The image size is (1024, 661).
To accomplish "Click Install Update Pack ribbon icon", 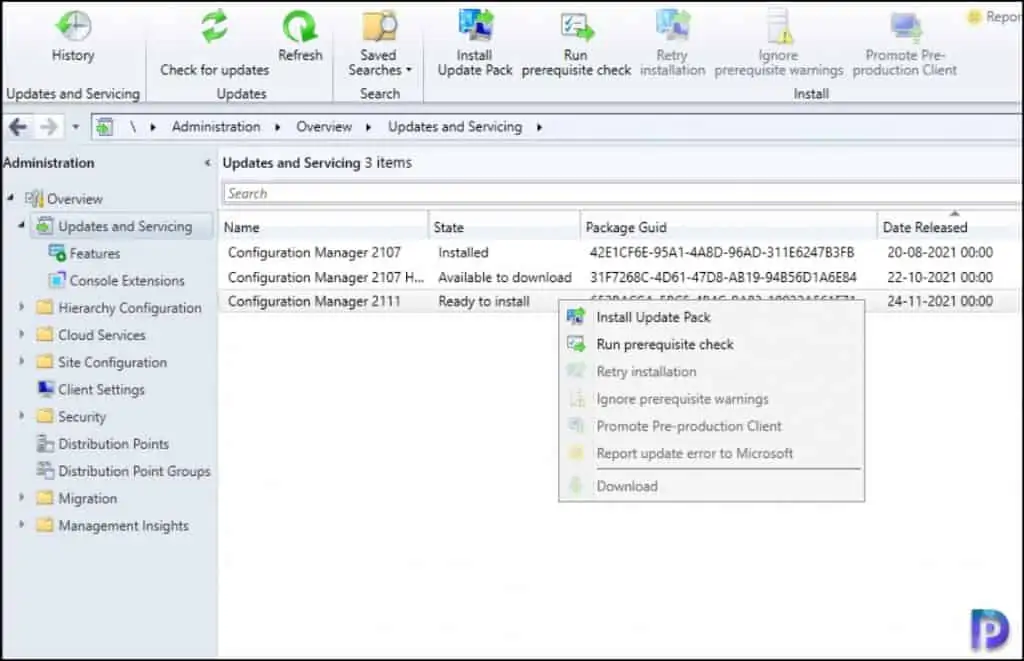I will click(475, 26).
